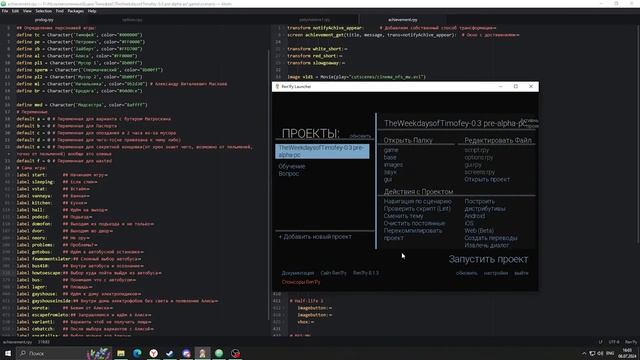This screenshot has width=640, height=360.
Task: Open the звук folder
Action: (x=390, y=172)
